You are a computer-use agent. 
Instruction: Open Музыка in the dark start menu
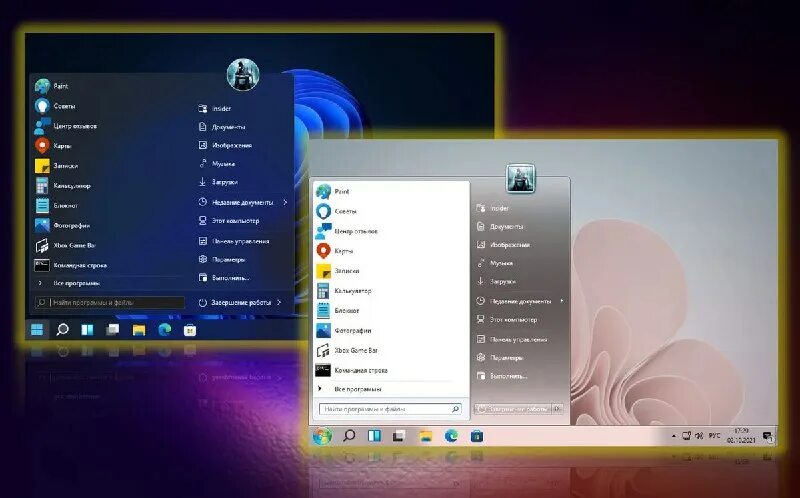(216, 164)
